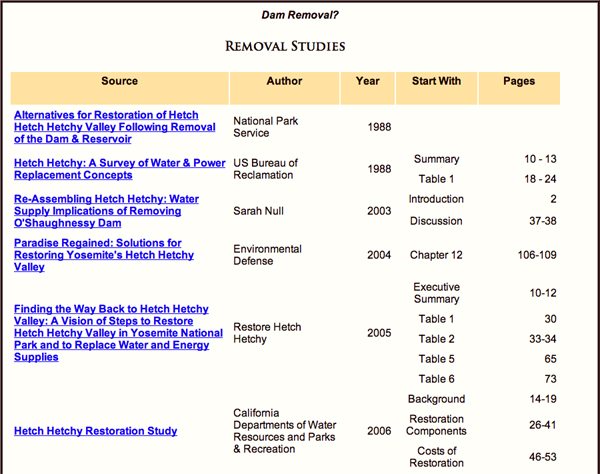Select National Park Service author cell
Image resolution: width=600 pixels, height=474 pixels.
[266, 127]
